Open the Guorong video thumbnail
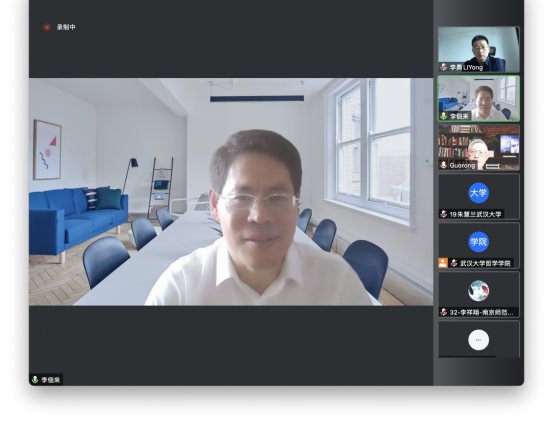 pyautogui.click(x=479, y=147)
